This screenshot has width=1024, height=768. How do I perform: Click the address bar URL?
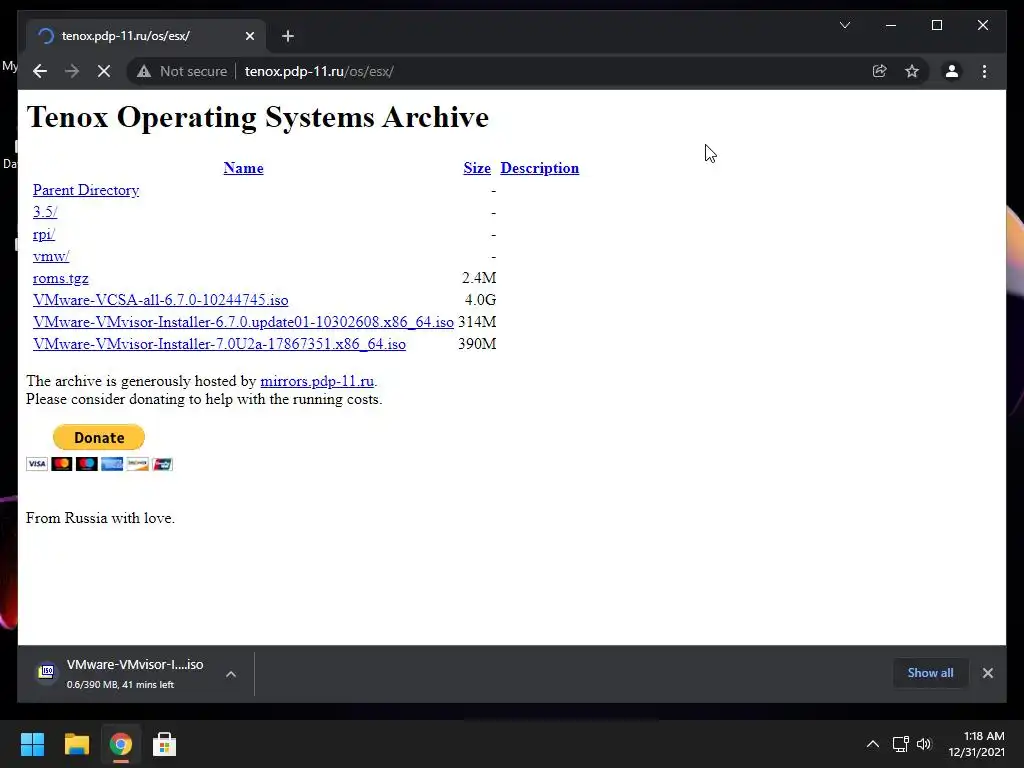(319, 71)
